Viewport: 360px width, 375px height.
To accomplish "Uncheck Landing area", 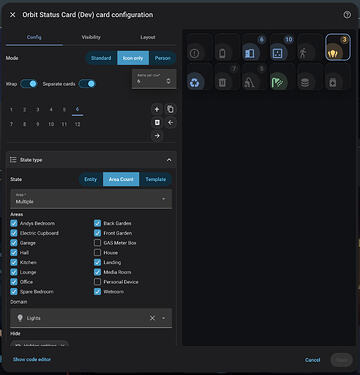I will [97, 262].
